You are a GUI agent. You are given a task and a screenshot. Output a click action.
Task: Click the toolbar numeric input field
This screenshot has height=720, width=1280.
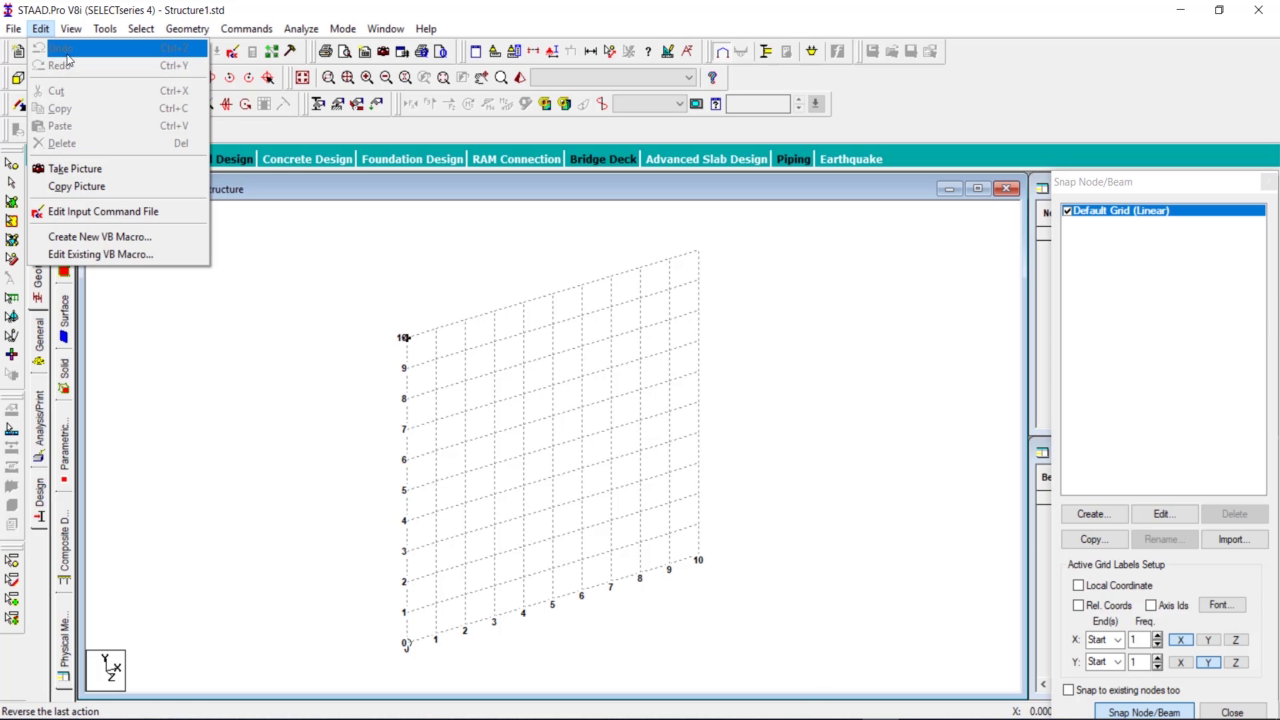[758, 104]
